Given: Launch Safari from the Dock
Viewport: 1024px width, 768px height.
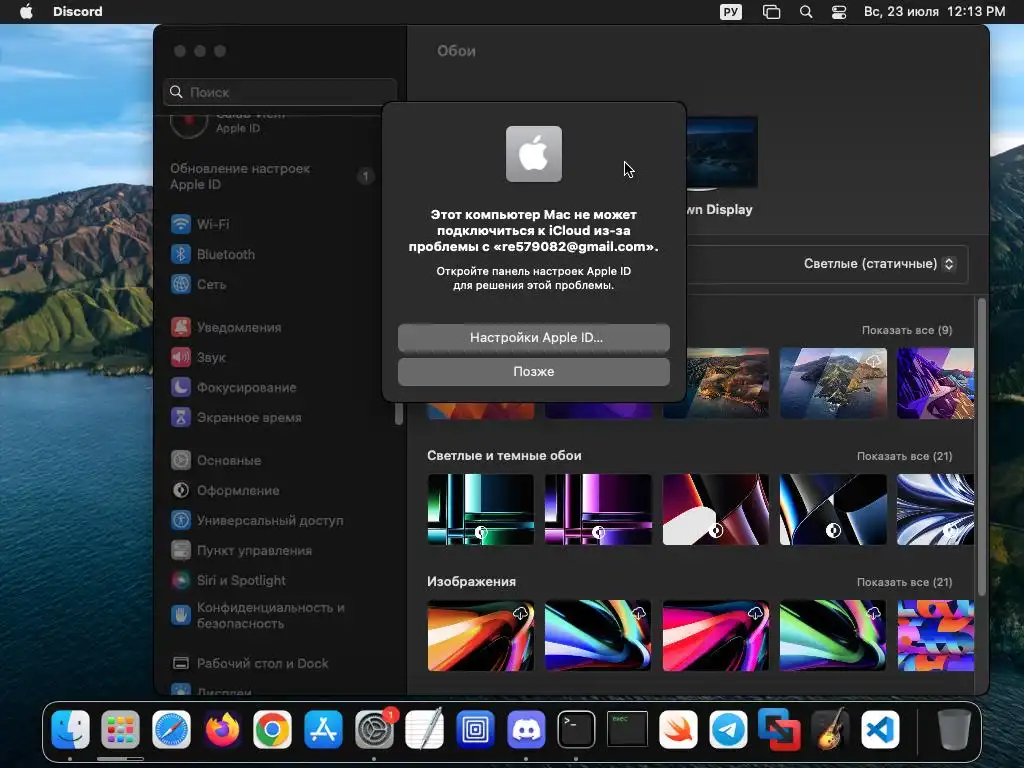Looking at the screenshot, I should 172,729.
